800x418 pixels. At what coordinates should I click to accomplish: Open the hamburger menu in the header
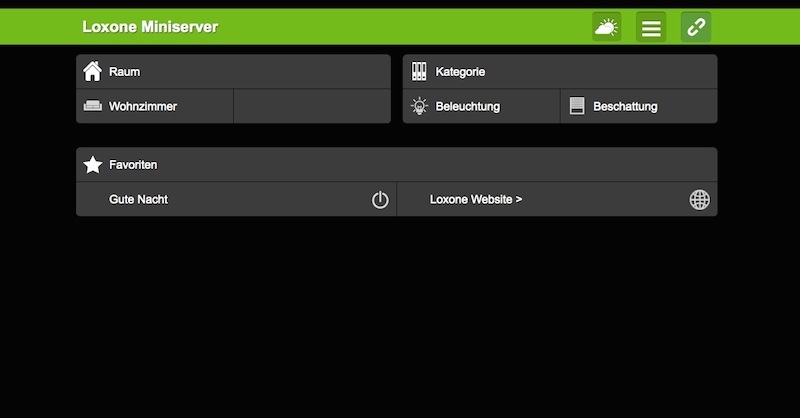tap(651, 27)
